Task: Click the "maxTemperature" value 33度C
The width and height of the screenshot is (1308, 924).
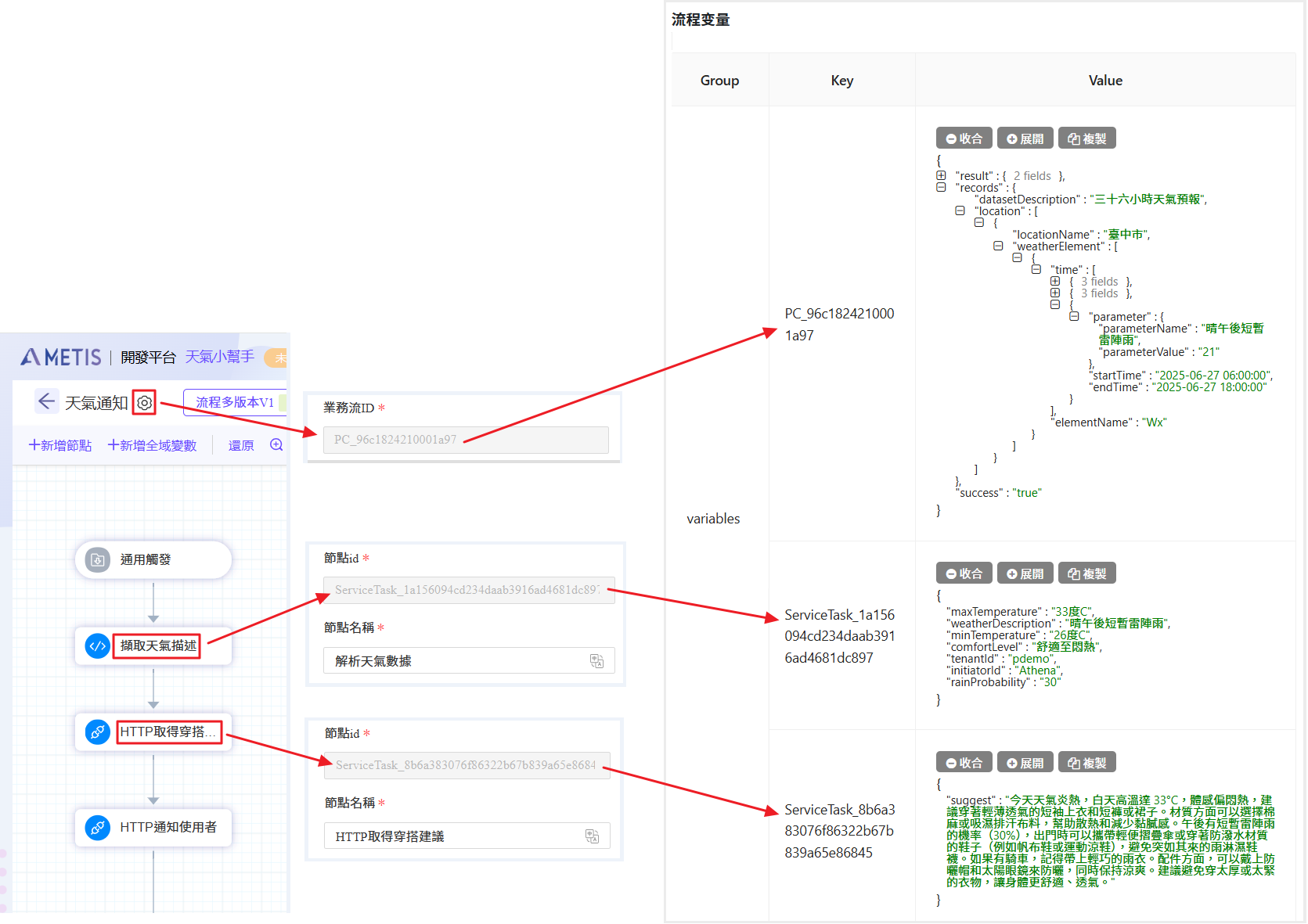Action: tap(1071, 611)
